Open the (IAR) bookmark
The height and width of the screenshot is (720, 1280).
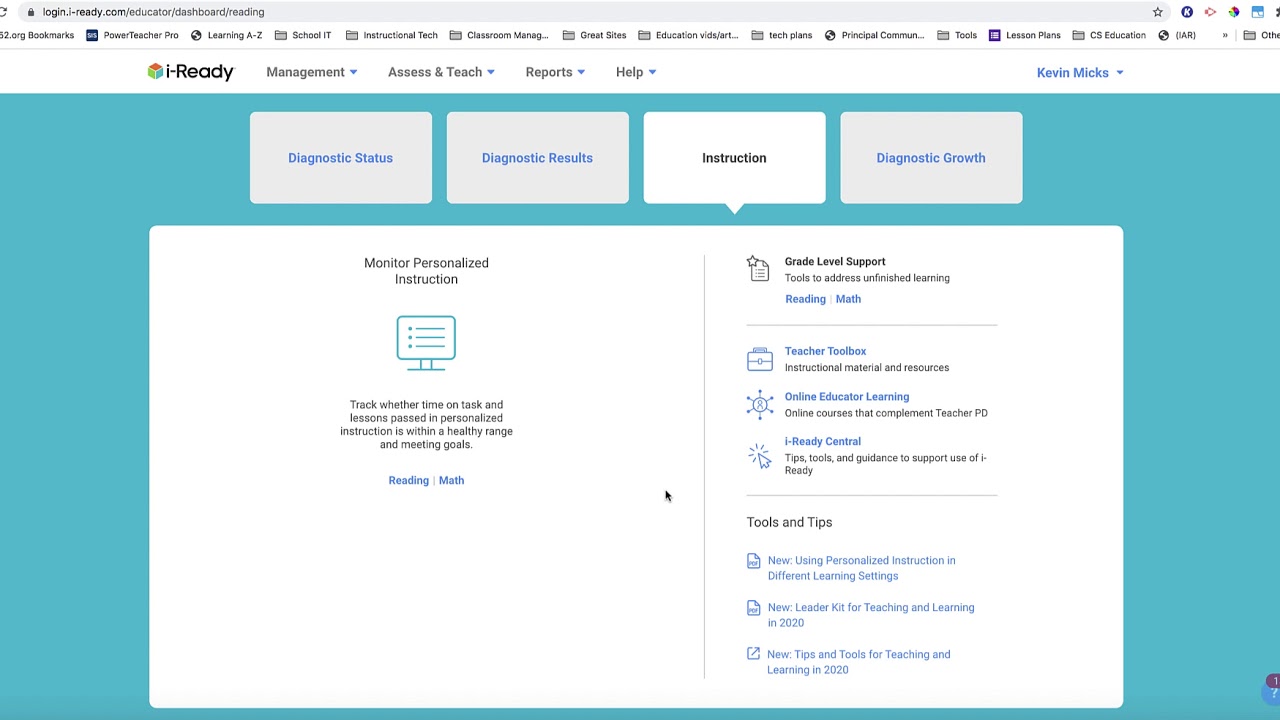tap(1177, 35)
